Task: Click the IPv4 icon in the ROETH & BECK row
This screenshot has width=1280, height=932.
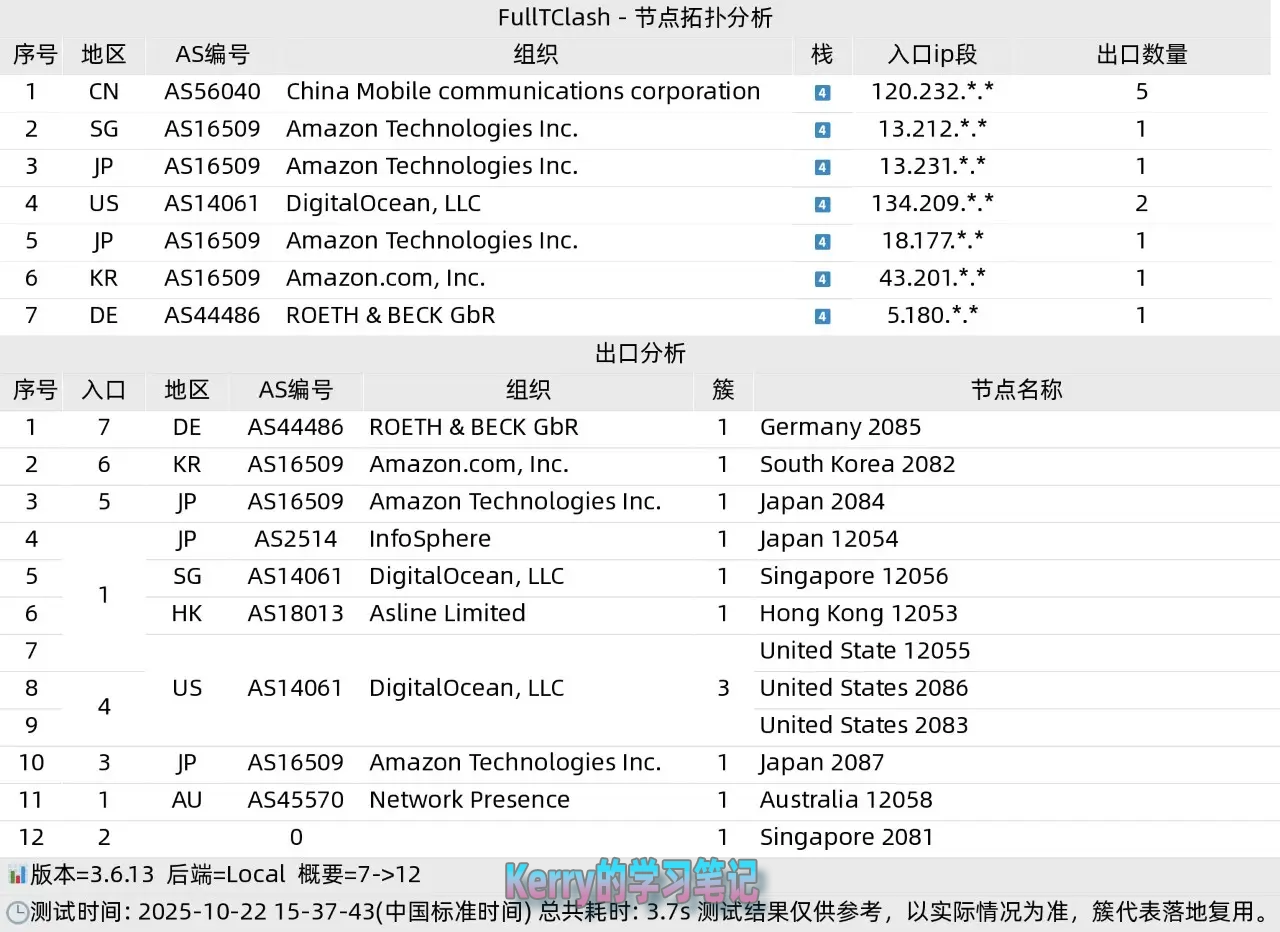Action: tap(822, 317)
